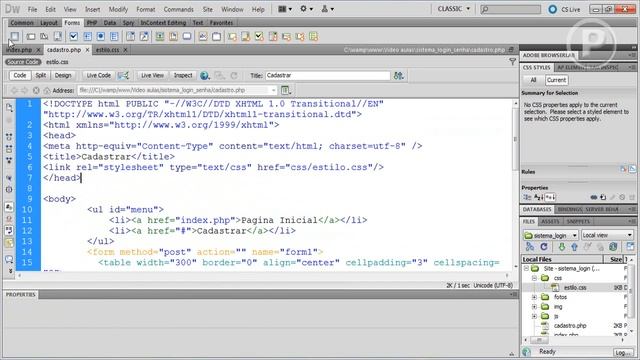Insert a Select List/Menu form element
640x360 pixels.
(x=130, y=36)
